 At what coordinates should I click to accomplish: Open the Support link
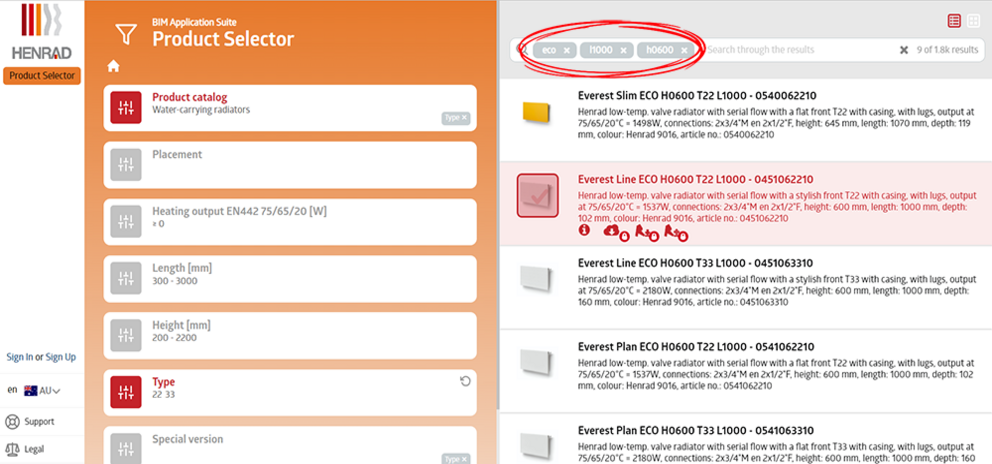[39, 422]
